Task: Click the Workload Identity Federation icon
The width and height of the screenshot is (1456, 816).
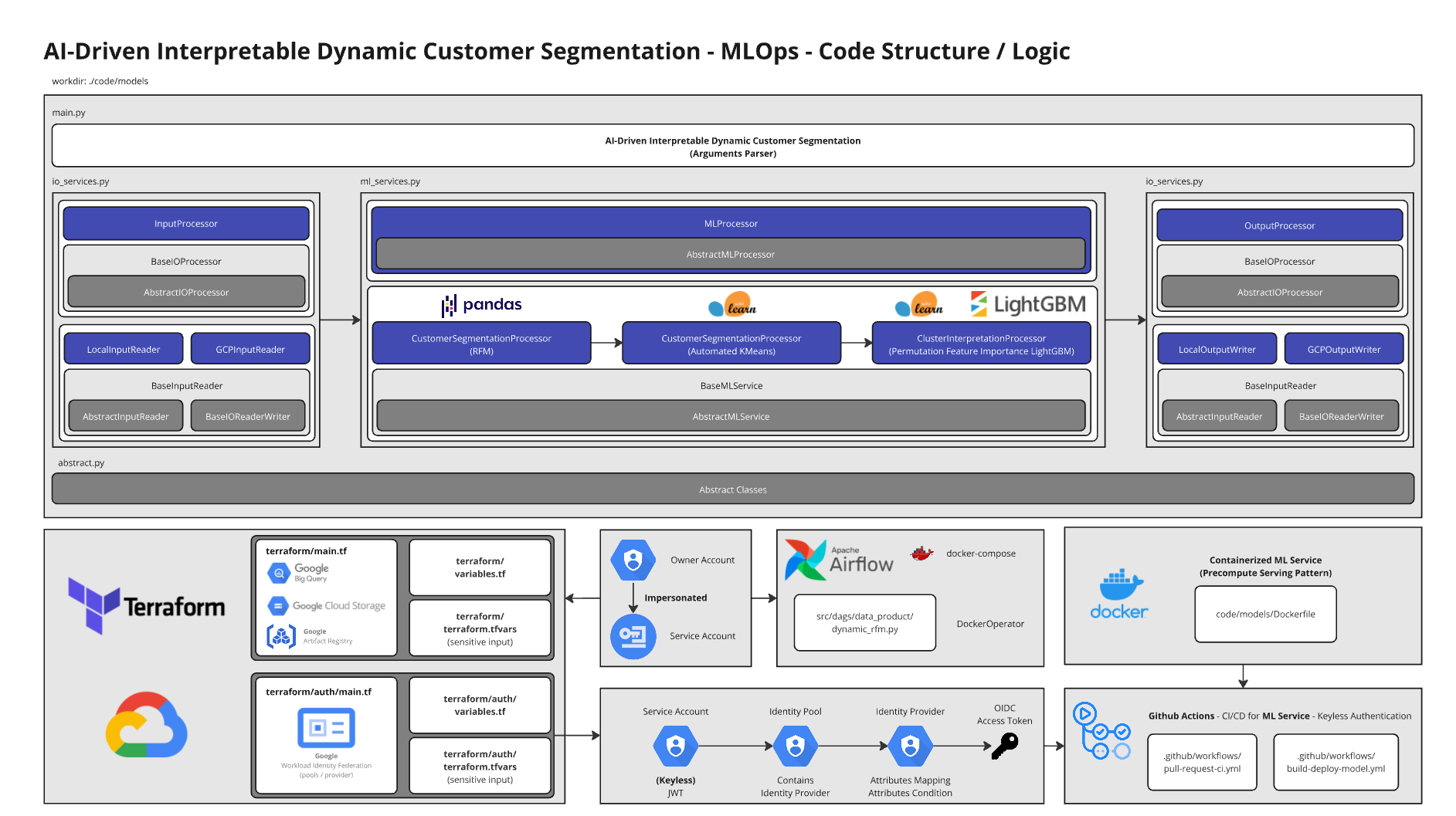Action: click(326, 727)
